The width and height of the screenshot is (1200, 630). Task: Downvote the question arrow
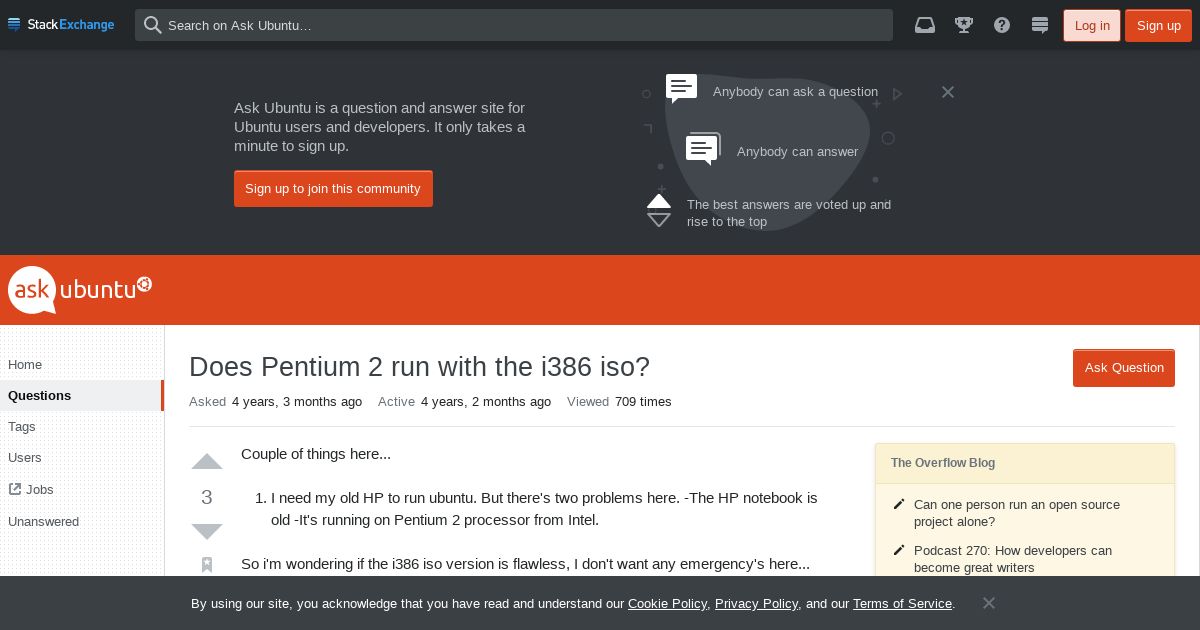207,531
